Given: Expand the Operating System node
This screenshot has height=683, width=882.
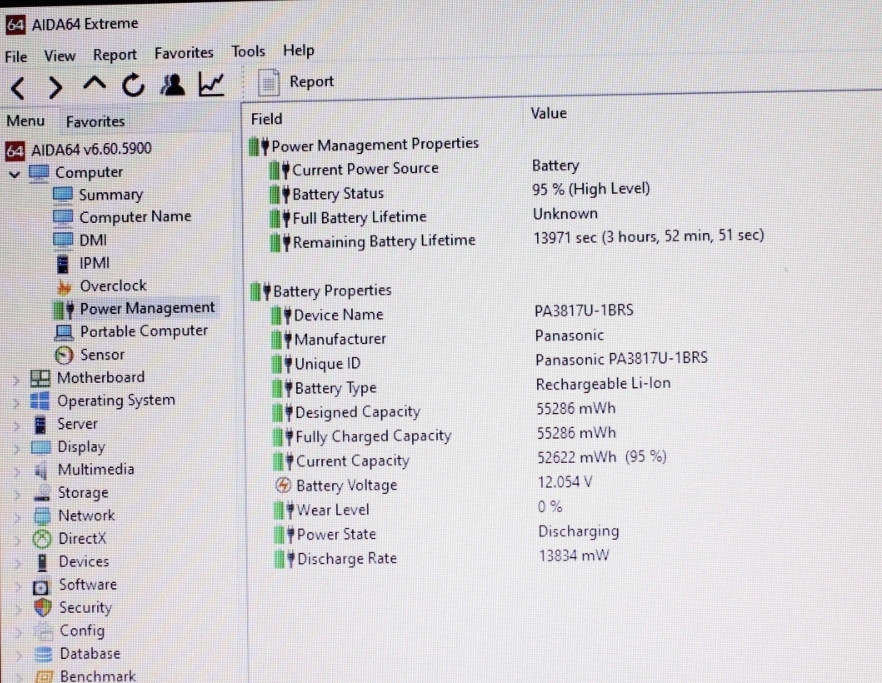Looking at the screenshot, I should tap(16, 402).
